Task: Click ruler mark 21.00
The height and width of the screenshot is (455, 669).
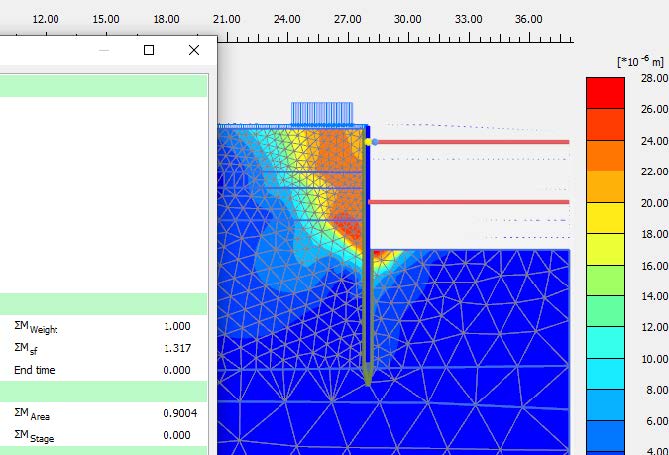Action: 227,19
